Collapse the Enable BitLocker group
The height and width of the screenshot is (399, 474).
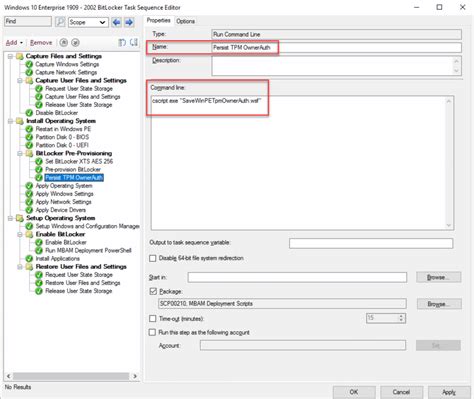[20, 234]
